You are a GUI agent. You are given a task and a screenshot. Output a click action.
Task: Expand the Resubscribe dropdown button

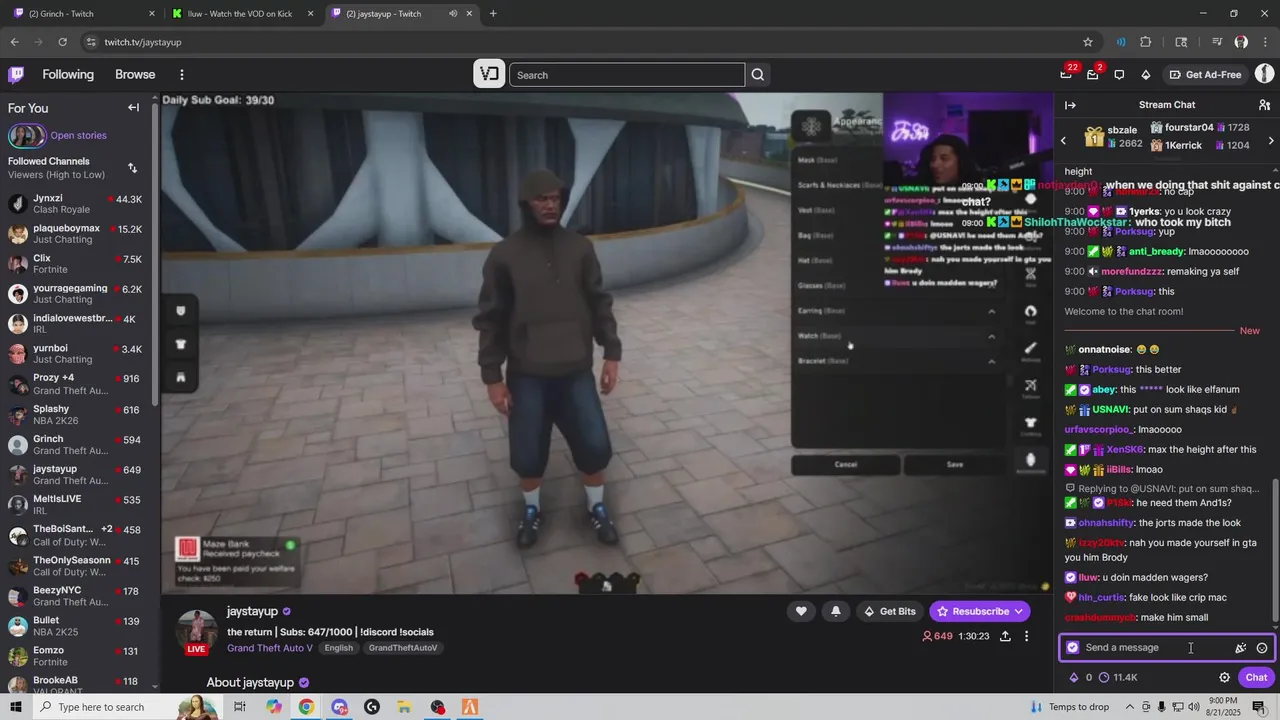(1019, 611)
